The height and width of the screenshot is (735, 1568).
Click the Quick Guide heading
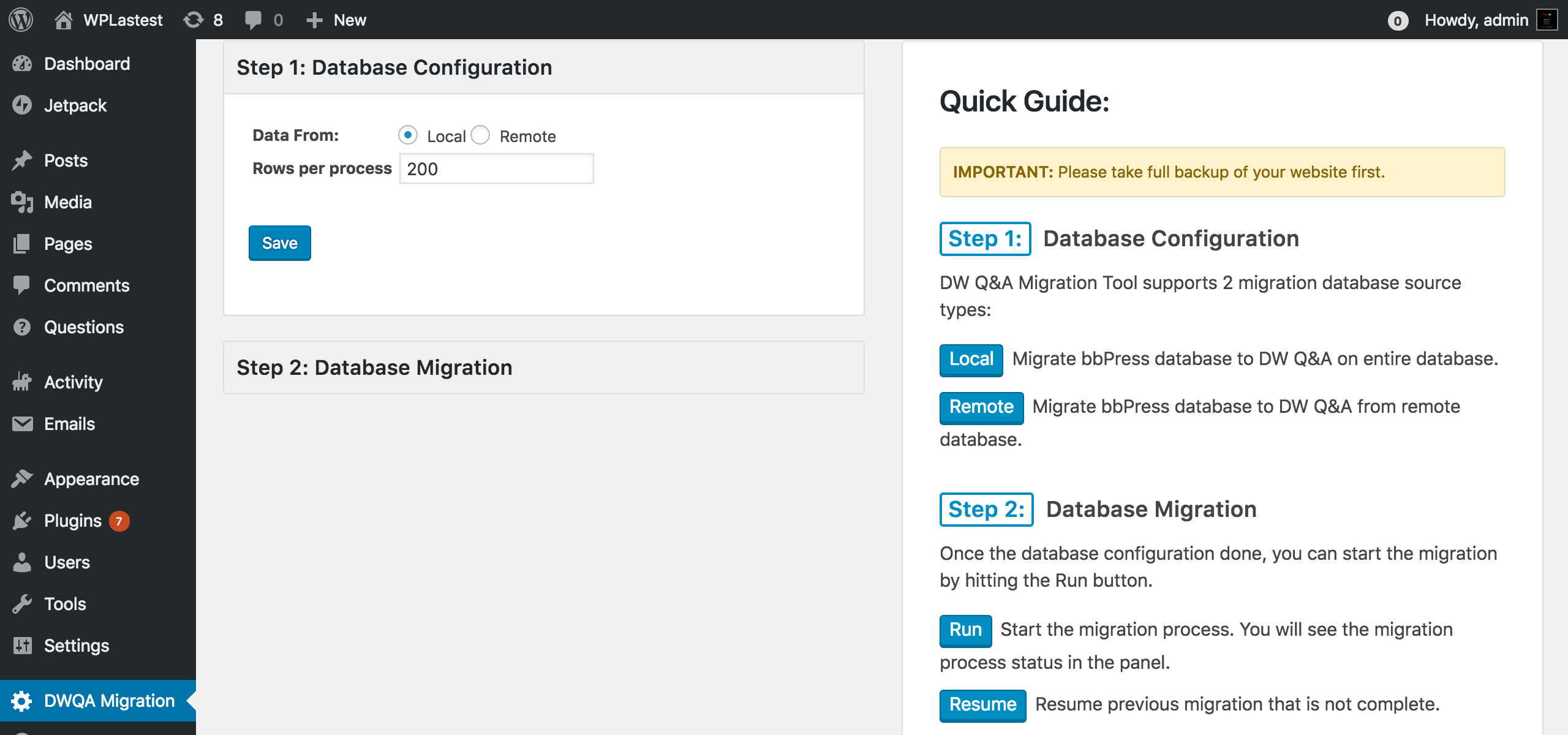click(1024, 101)
